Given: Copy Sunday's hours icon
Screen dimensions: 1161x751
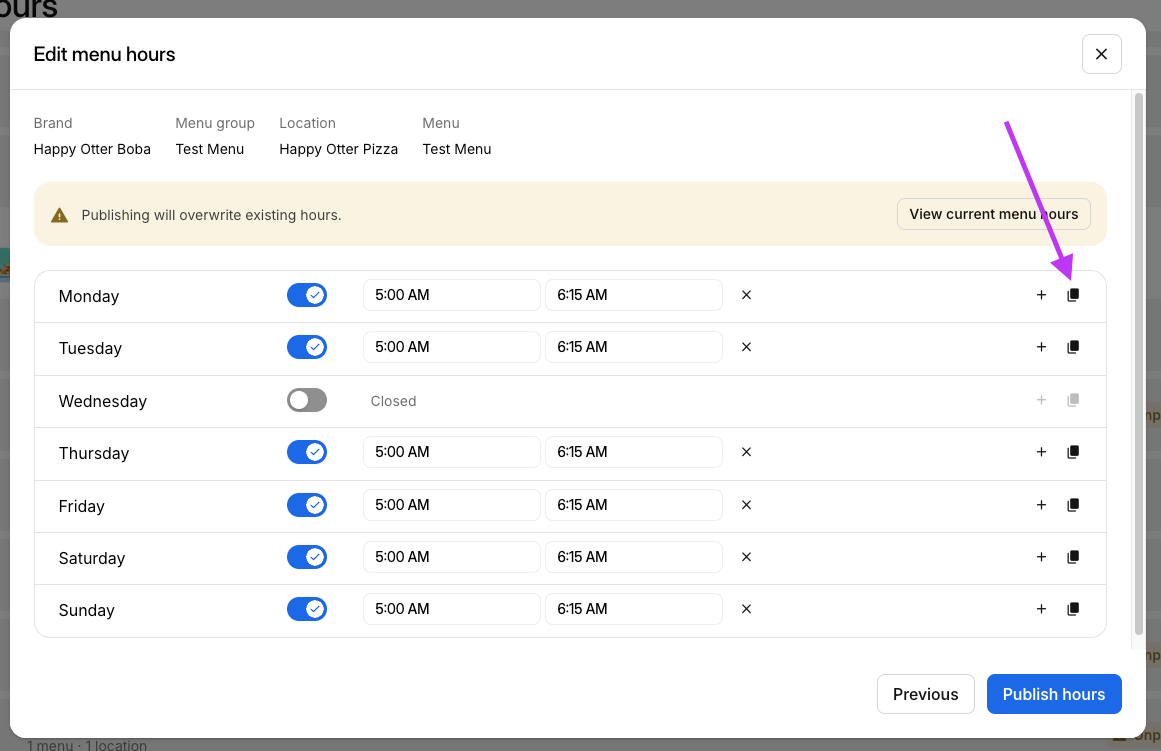Looking at the screenshot, I should click(1073, 609).
